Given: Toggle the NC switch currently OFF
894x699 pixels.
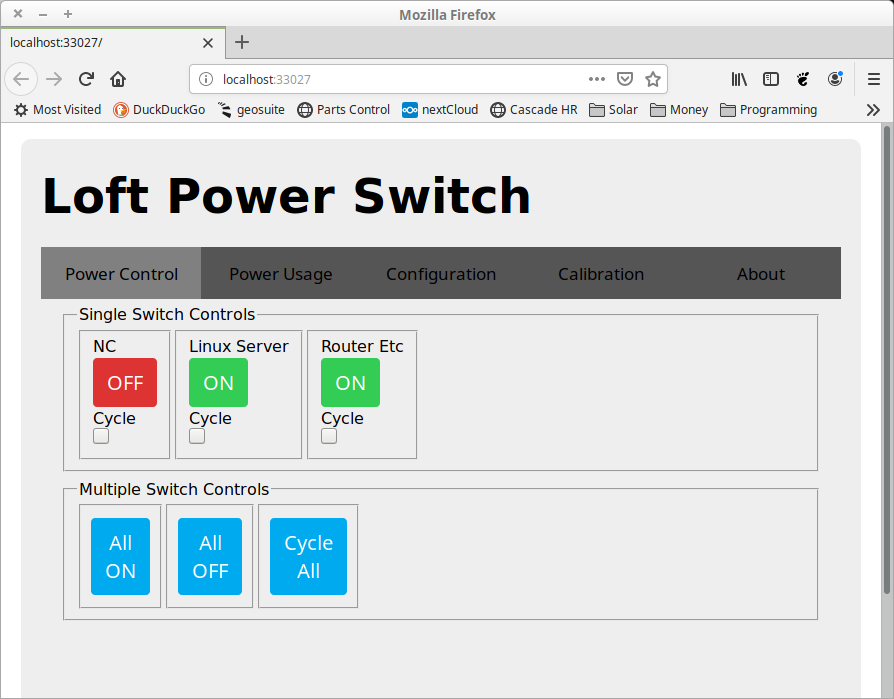Looking at the screenshot, I should (125, 383).
